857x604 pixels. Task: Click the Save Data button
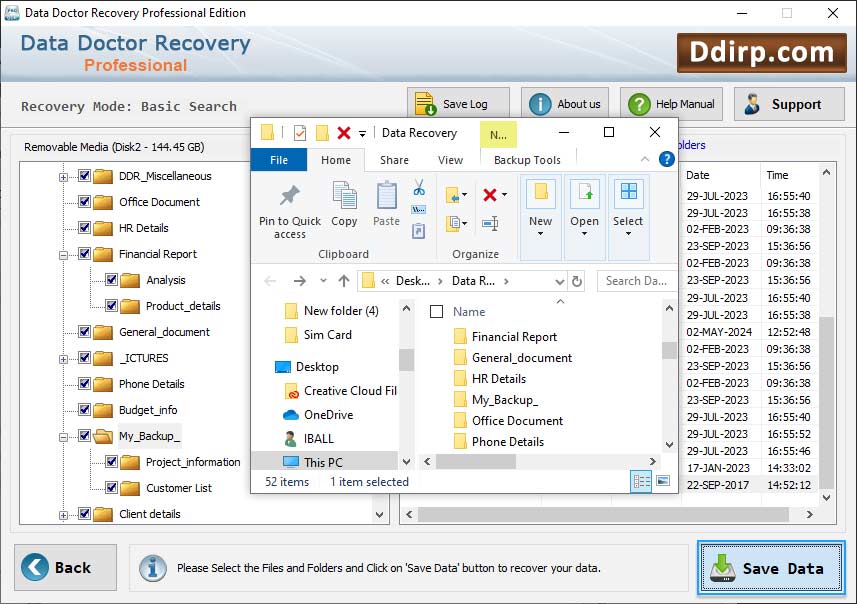pyautogui.click(x=772, y=568)
